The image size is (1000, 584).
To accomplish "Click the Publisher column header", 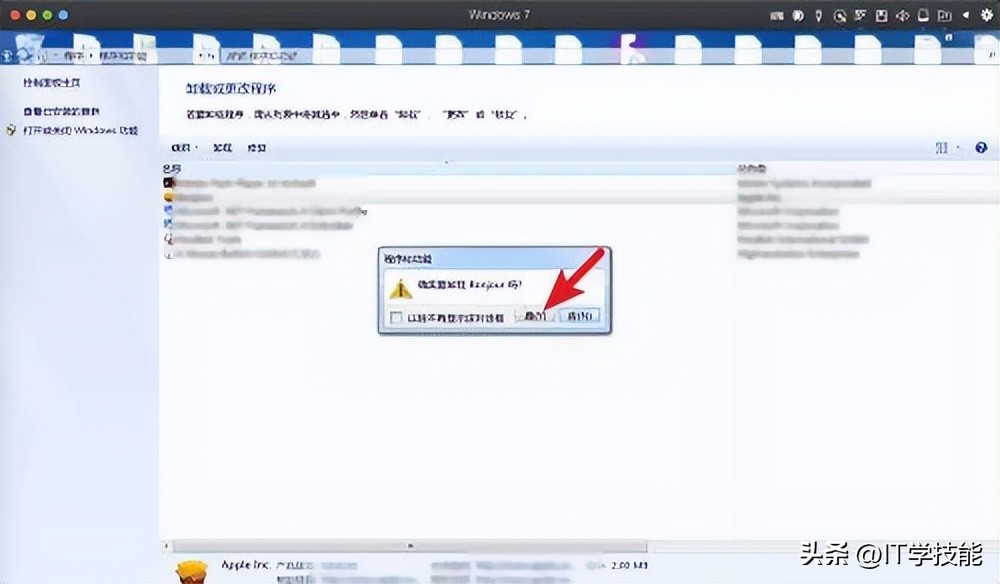I will point(752,168).
